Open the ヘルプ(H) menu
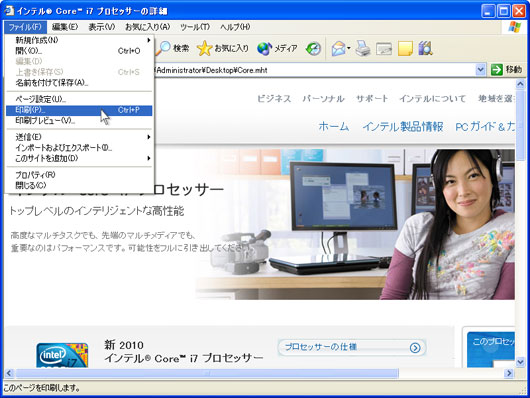The width and height of the screenshot is (530, 398). tap(235, 27)
